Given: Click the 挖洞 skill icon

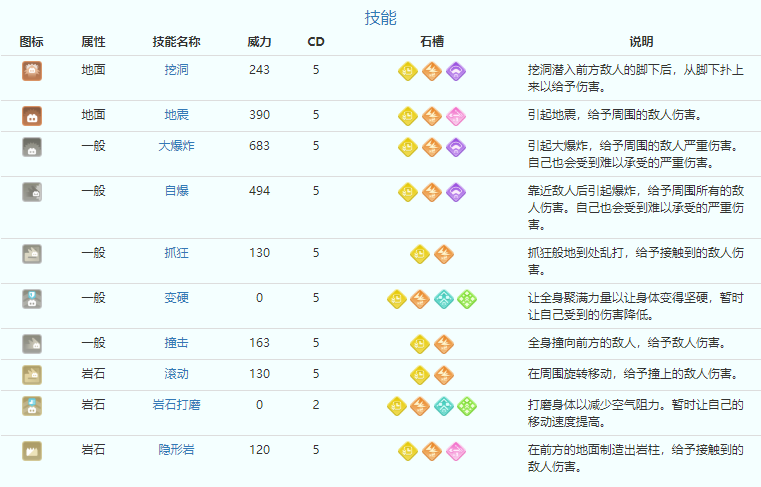Looking at the screenshot, I should [x=31, y=71].
